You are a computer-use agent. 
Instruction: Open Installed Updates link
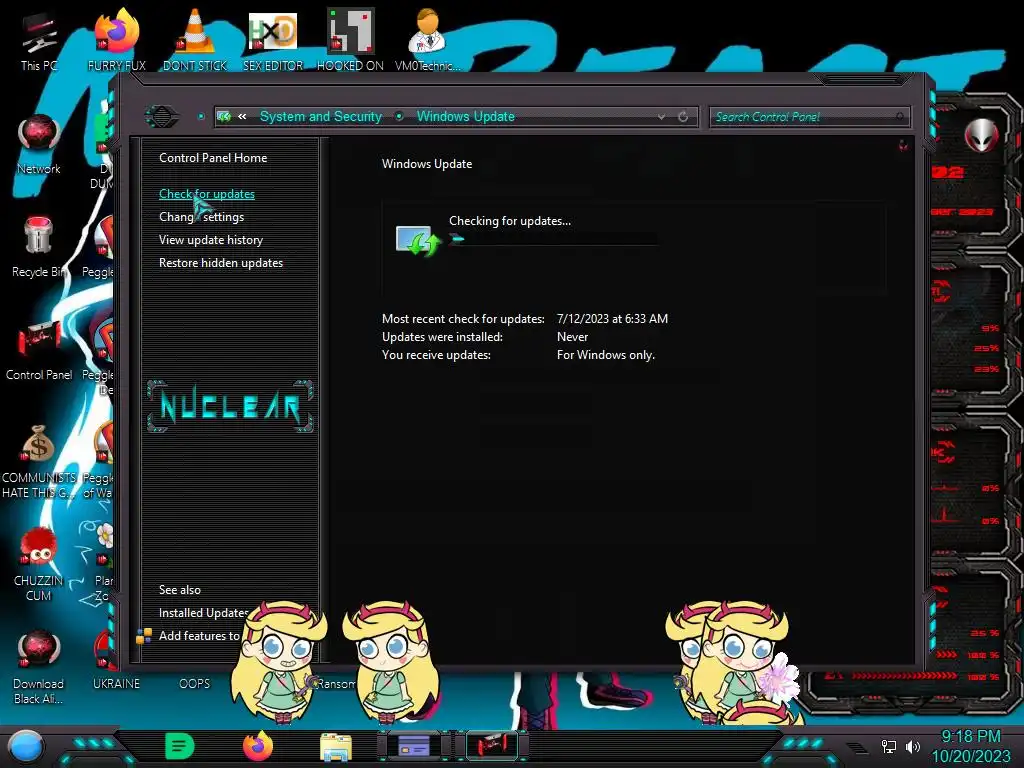click(203, 613)
